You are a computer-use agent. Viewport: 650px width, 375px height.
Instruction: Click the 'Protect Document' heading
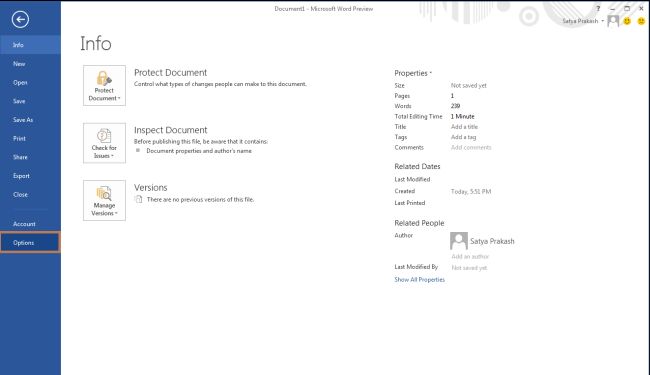click(x=170, y=73)
